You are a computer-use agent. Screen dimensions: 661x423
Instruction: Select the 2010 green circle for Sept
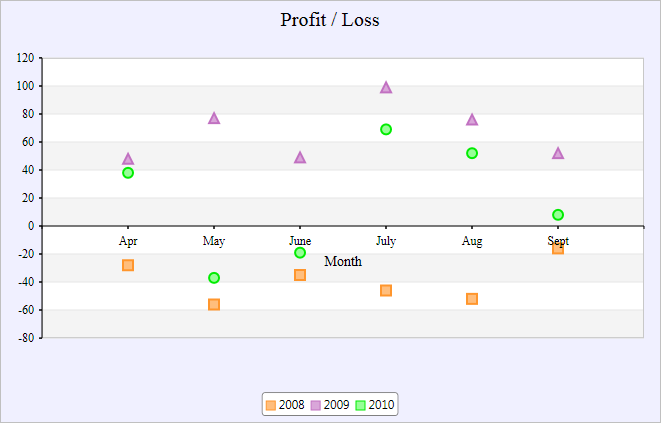click(558, 215)
